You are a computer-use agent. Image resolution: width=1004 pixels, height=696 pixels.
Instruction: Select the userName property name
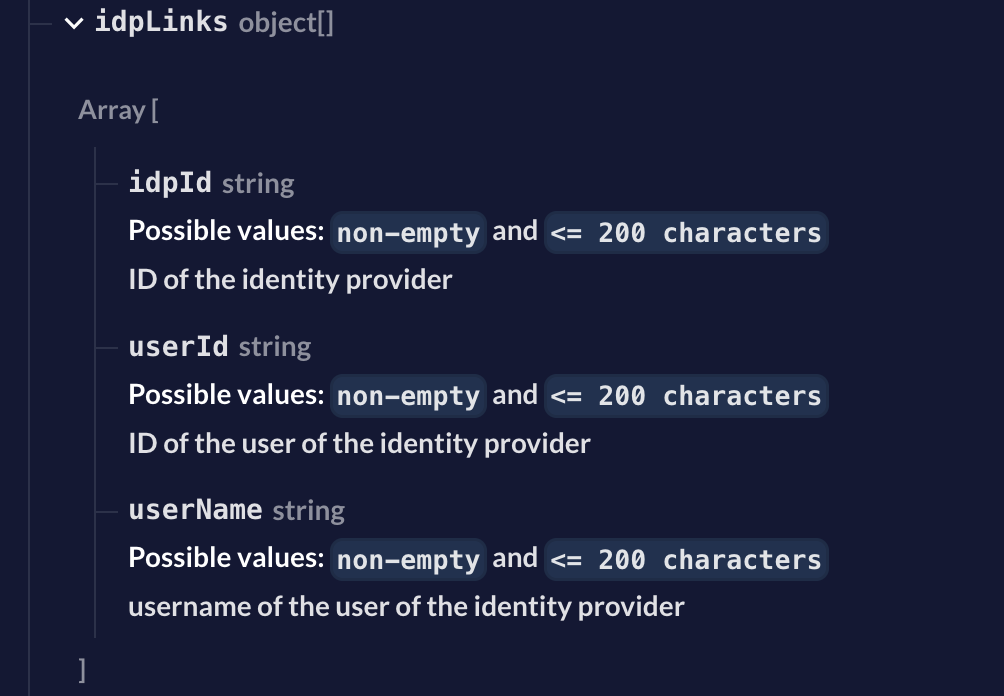pos(195,510)
